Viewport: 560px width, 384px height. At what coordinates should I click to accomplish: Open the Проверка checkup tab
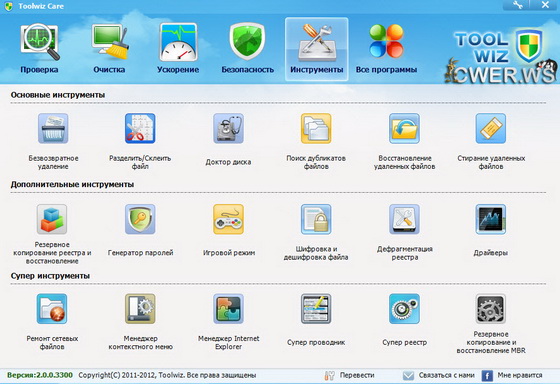[x=39, y=48]
